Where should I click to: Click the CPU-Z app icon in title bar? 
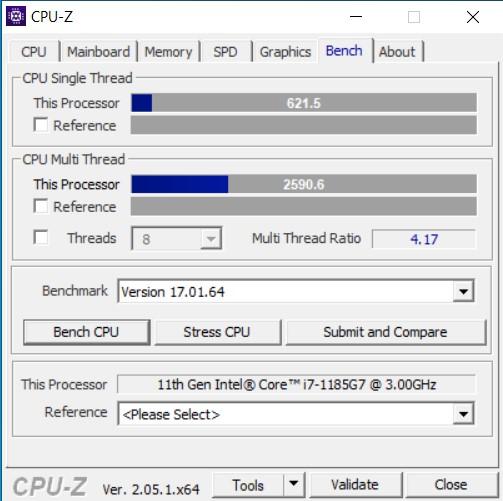pos(16,16)
